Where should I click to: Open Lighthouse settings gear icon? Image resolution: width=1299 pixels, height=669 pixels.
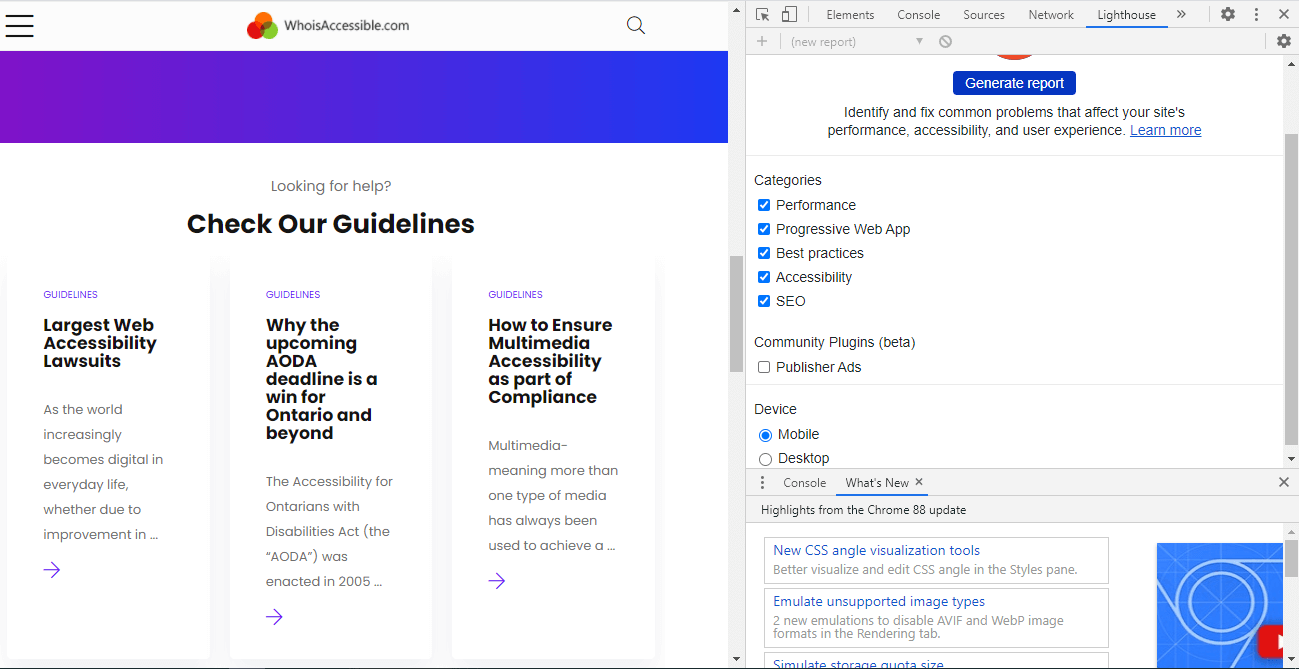click(1284, 41)
